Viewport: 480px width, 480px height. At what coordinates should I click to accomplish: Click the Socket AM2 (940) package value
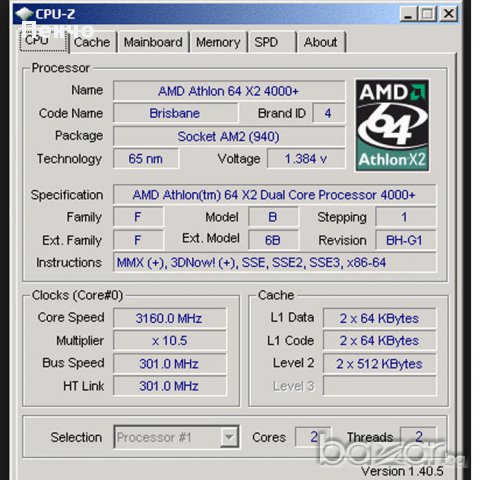tap(229, 136)
